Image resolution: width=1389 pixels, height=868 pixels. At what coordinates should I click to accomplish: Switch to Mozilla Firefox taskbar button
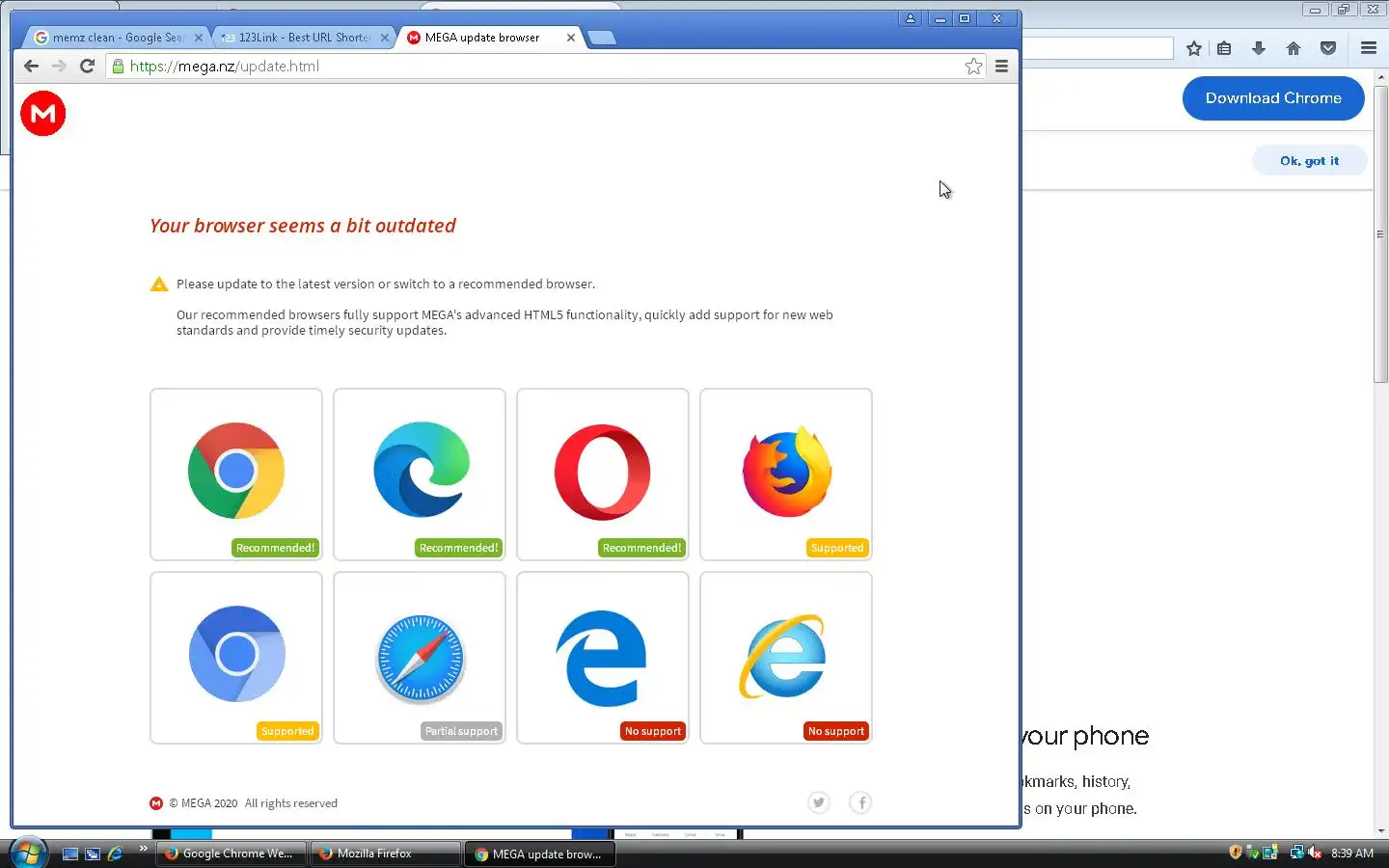(x=385, y=854)
